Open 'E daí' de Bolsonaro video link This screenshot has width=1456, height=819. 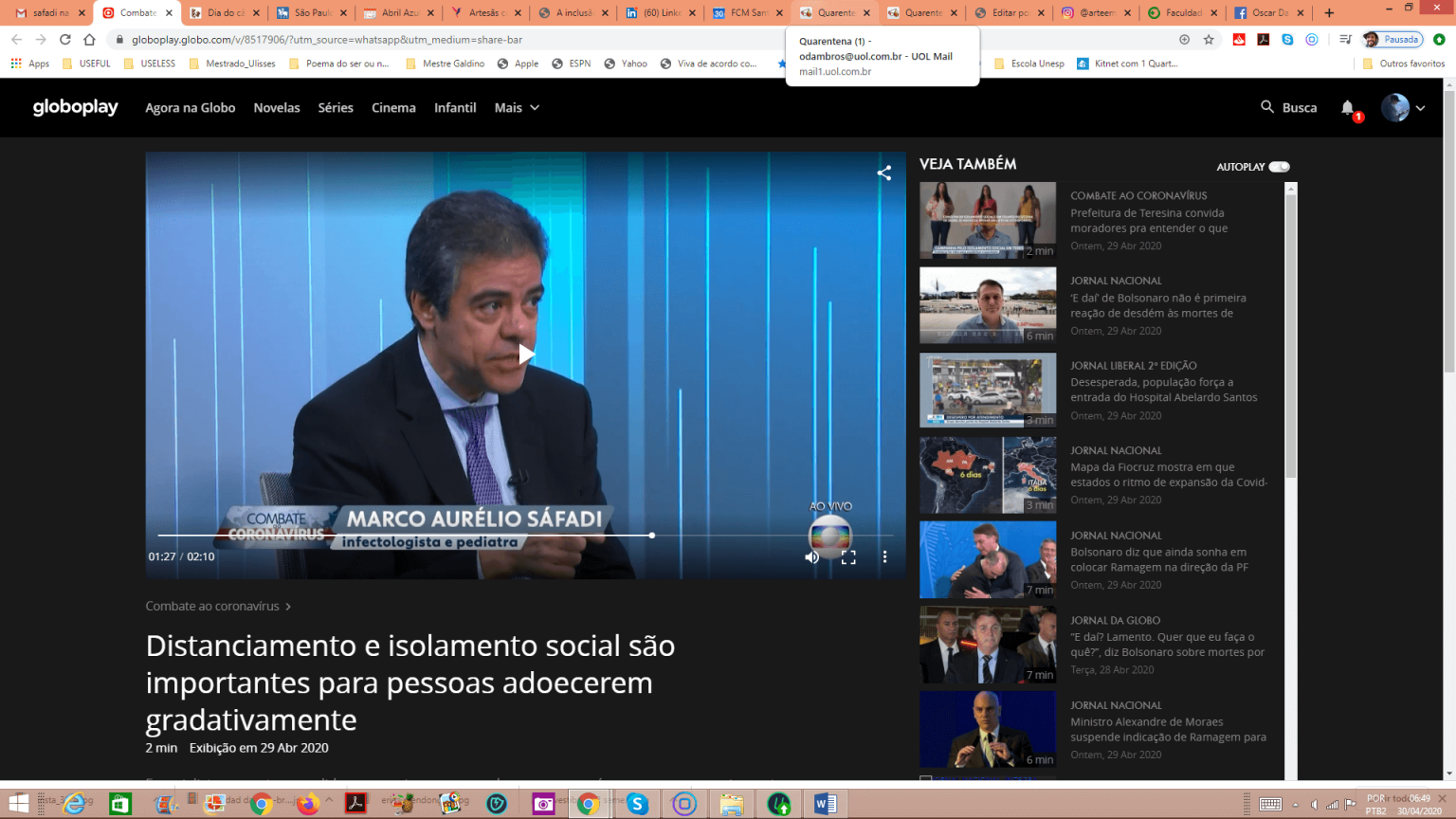1158,305
